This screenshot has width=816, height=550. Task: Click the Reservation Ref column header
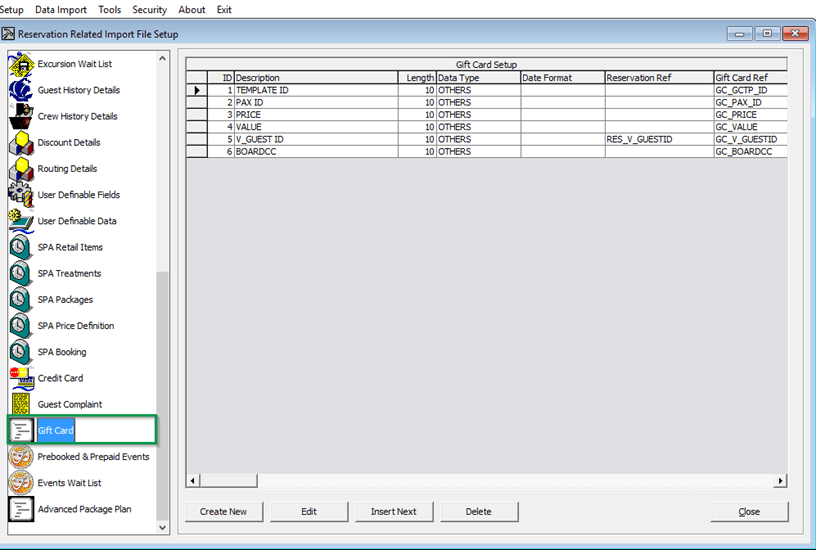point(659,78)
